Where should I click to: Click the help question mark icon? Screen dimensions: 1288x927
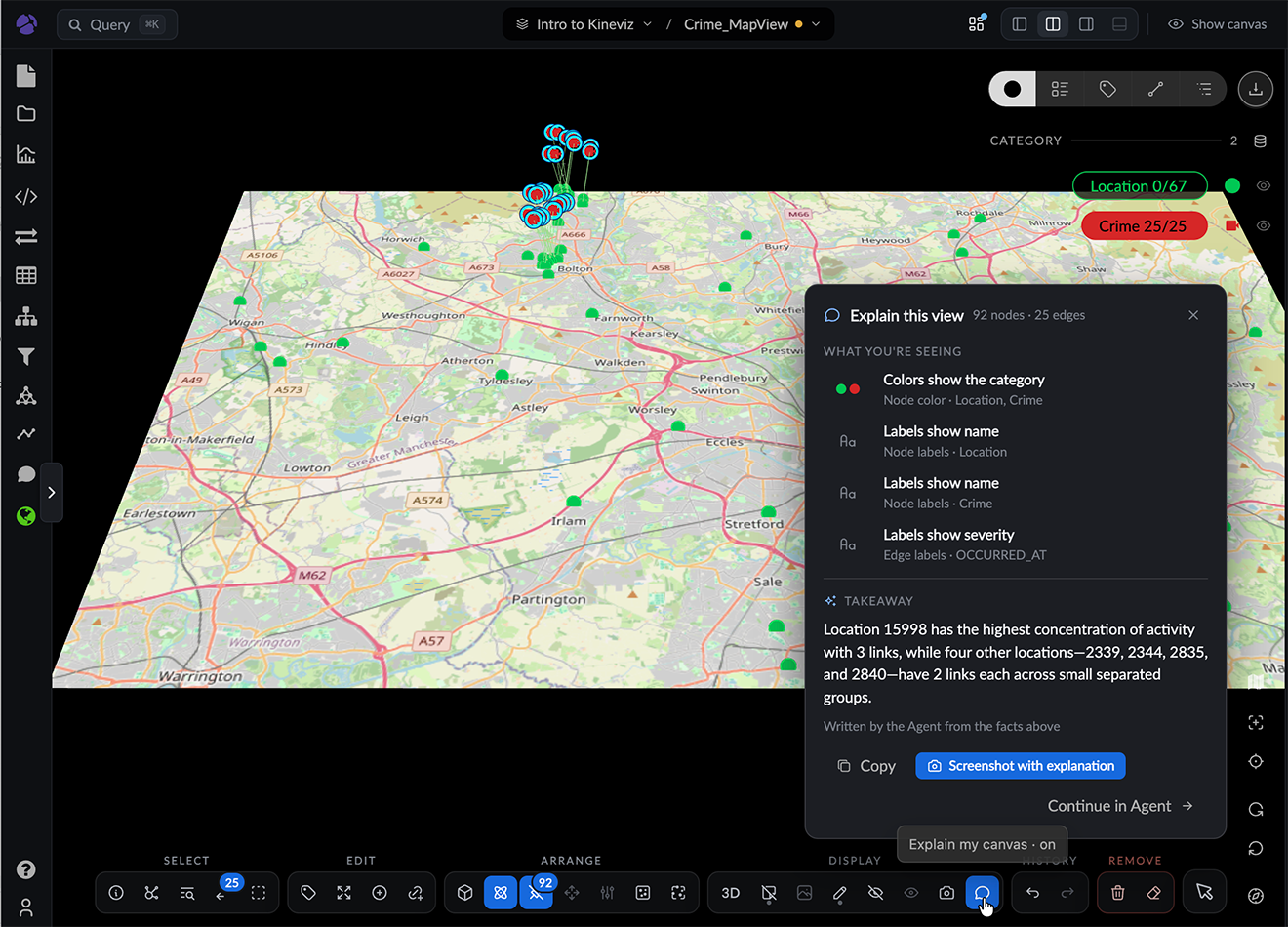click(26, 869)
